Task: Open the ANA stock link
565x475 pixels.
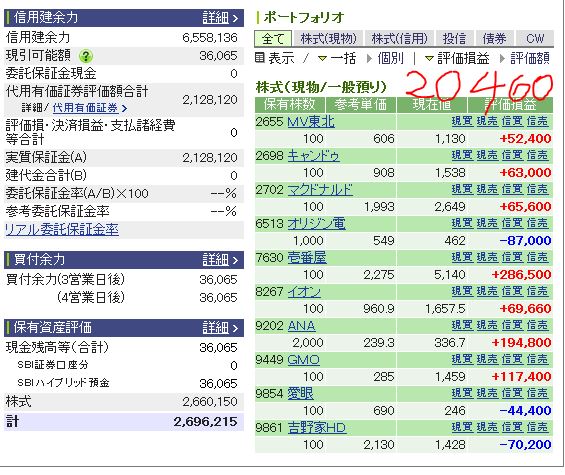Action: pos(301,326)
